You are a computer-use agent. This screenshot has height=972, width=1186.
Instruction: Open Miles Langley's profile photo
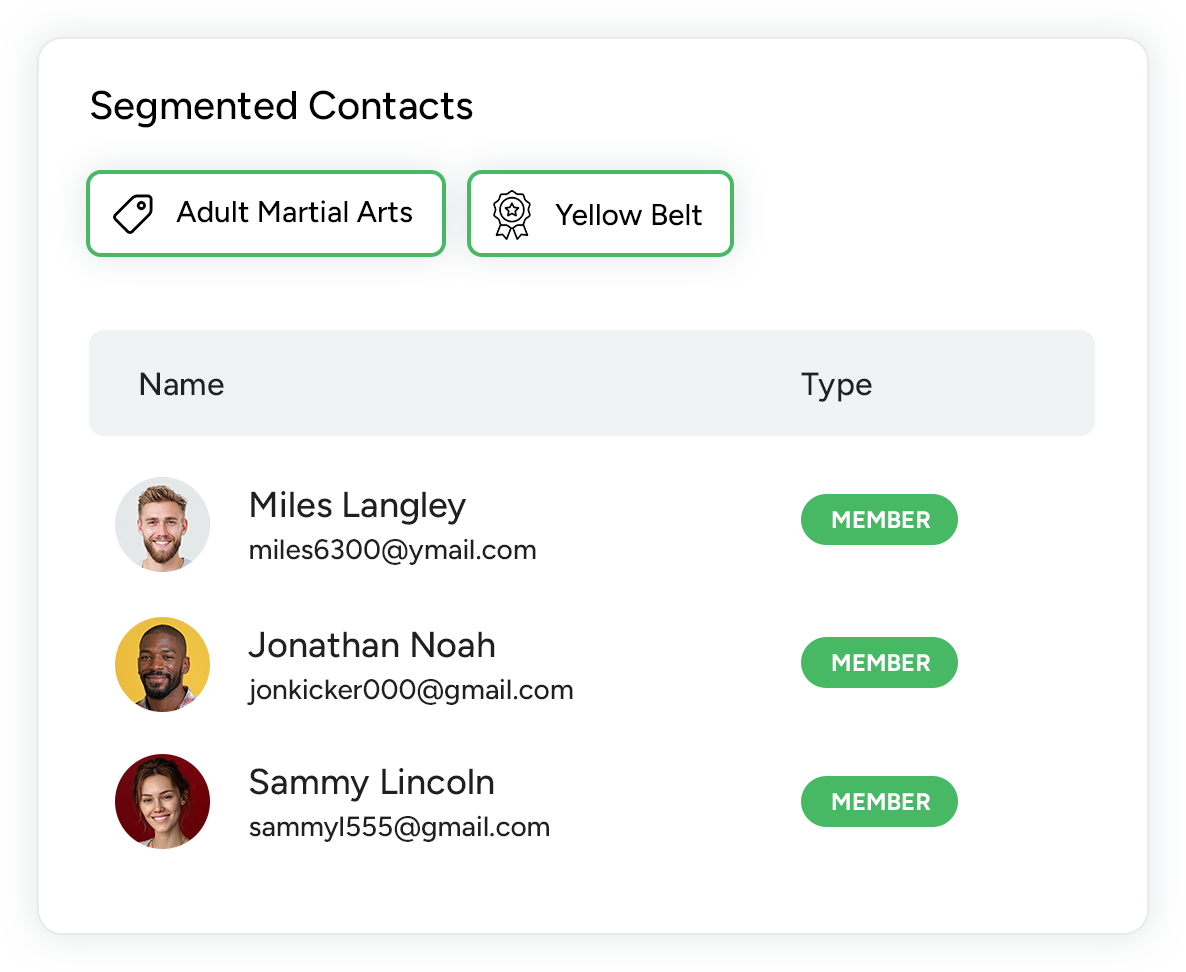[162, 524]
